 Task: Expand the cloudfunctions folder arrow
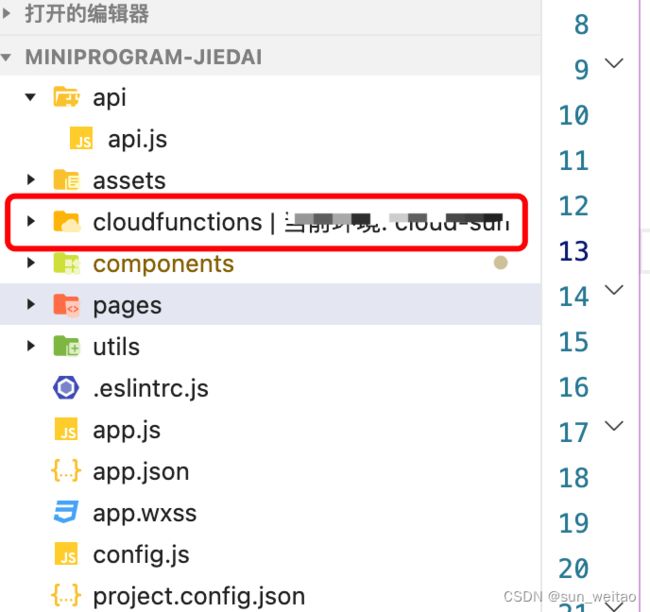click(x=31, y=221)
